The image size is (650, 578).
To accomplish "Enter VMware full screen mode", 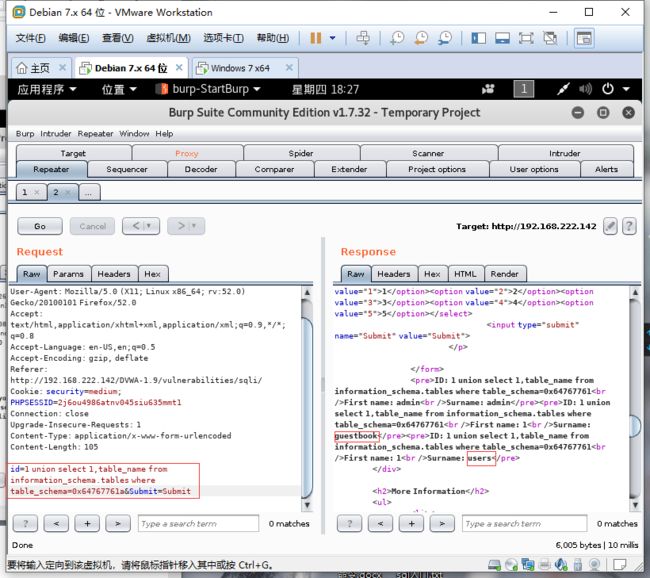I will pyautogui.click(x=526, y=38).
